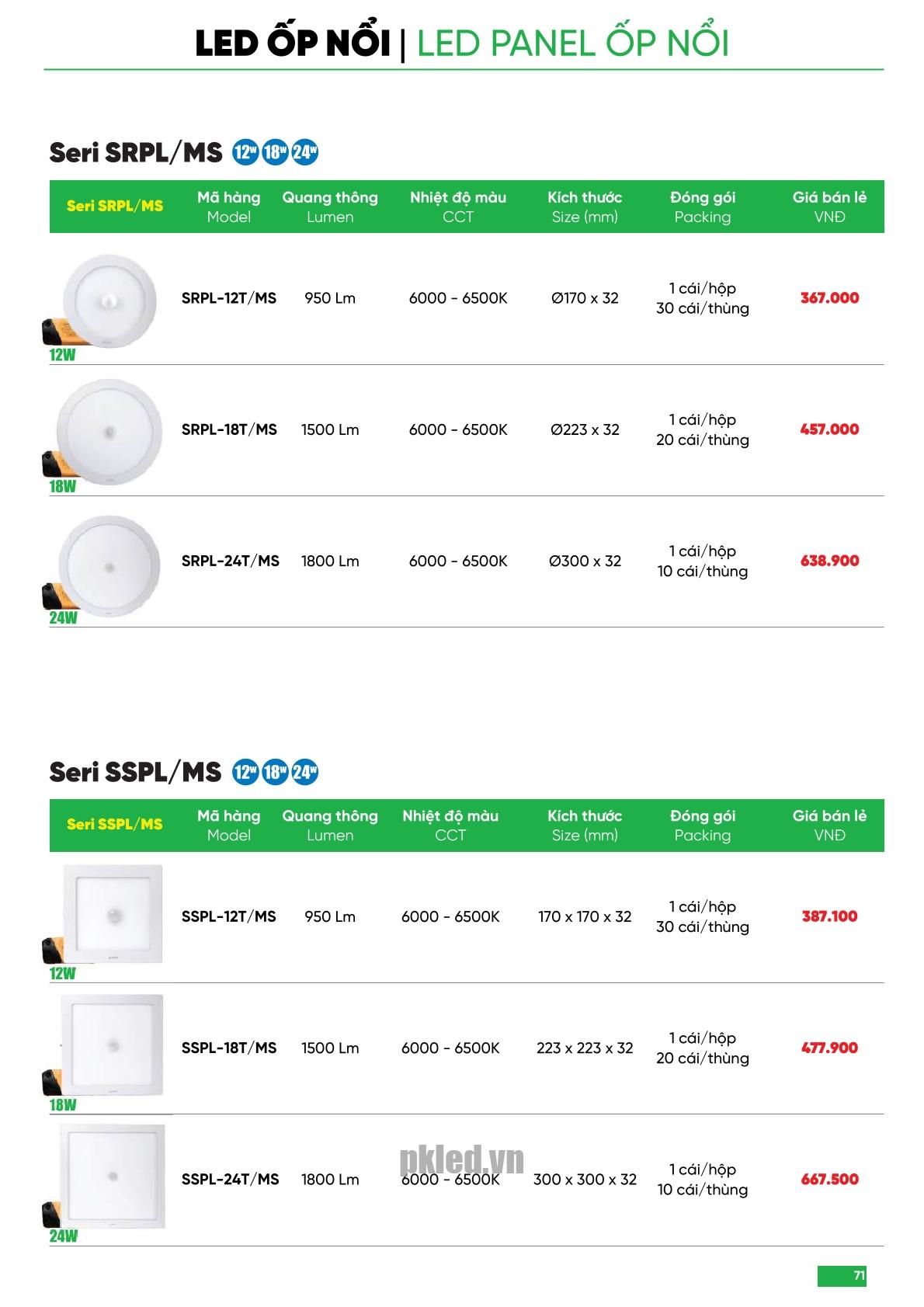
Task: Click the 18W badge beside Seri SRPL/MS heading
Action: tap(275, 152)
